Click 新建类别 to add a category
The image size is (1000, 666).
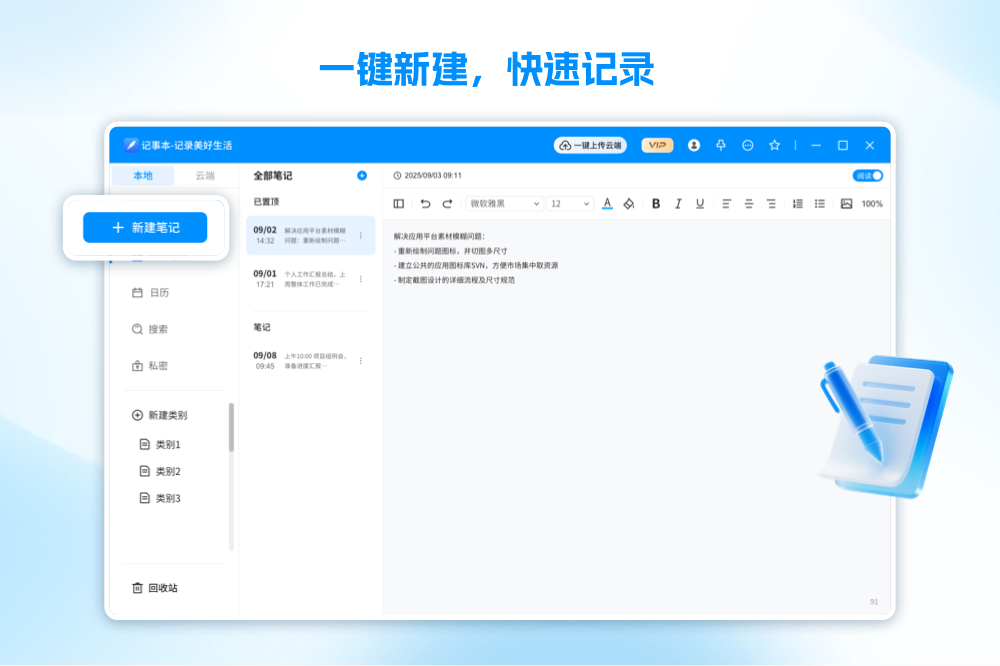[159, 415]
